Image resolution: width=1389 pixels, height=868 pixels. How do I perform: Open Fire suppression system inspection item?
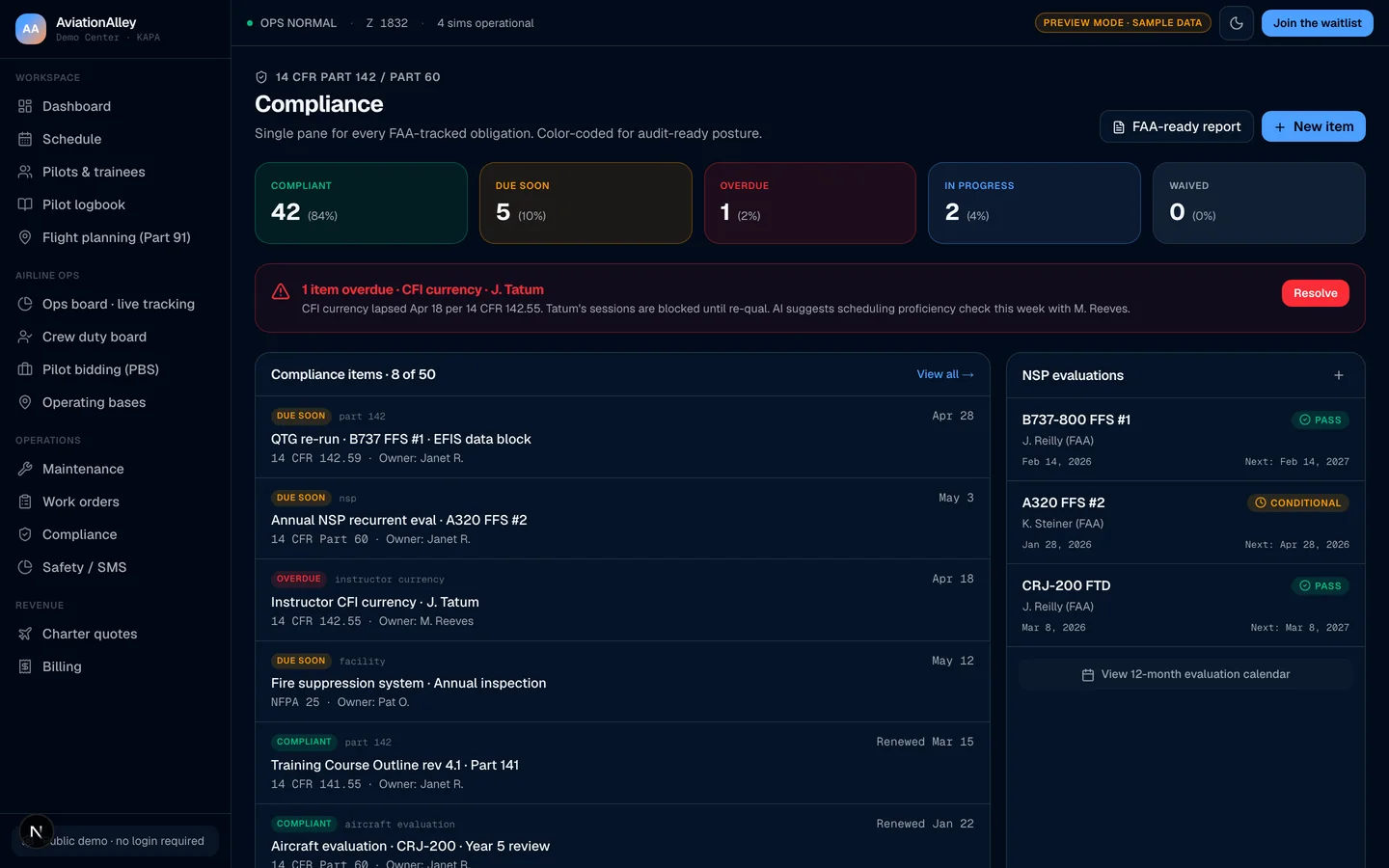pos(622,682)
